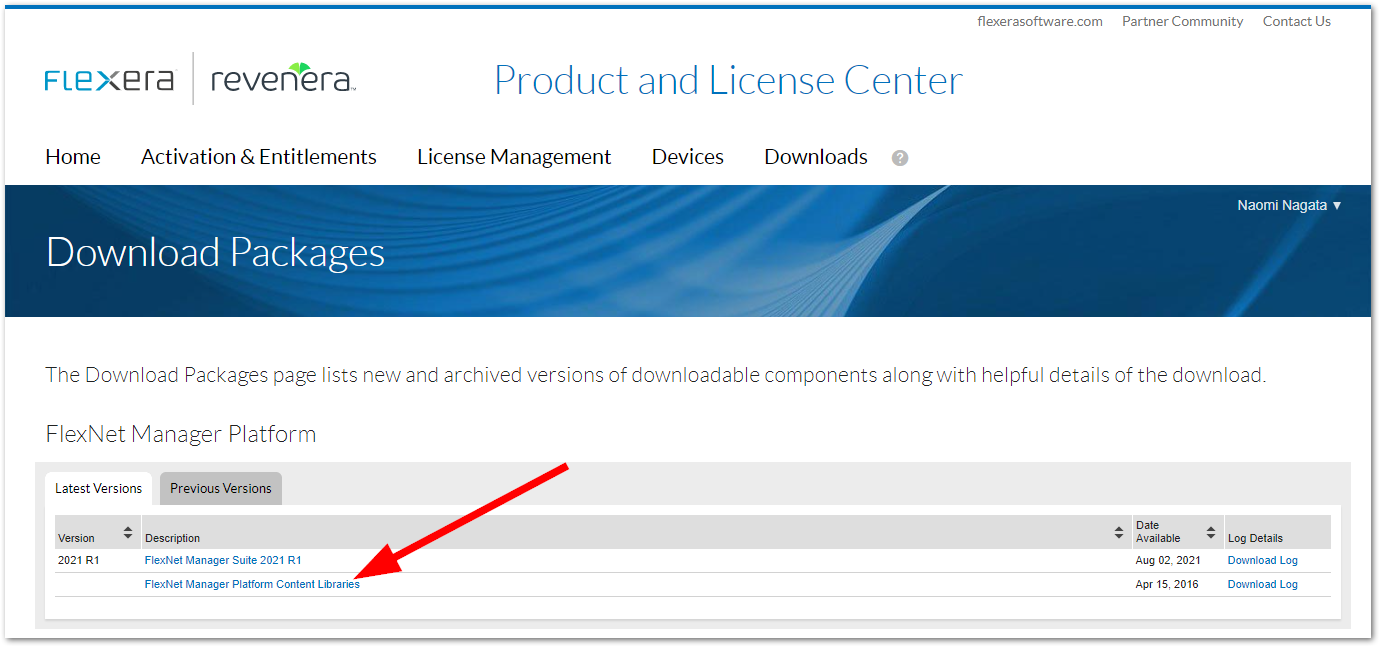Open FlexNet Manager Suite 2021 R1
1380x647 pixels.
[223, 561]
